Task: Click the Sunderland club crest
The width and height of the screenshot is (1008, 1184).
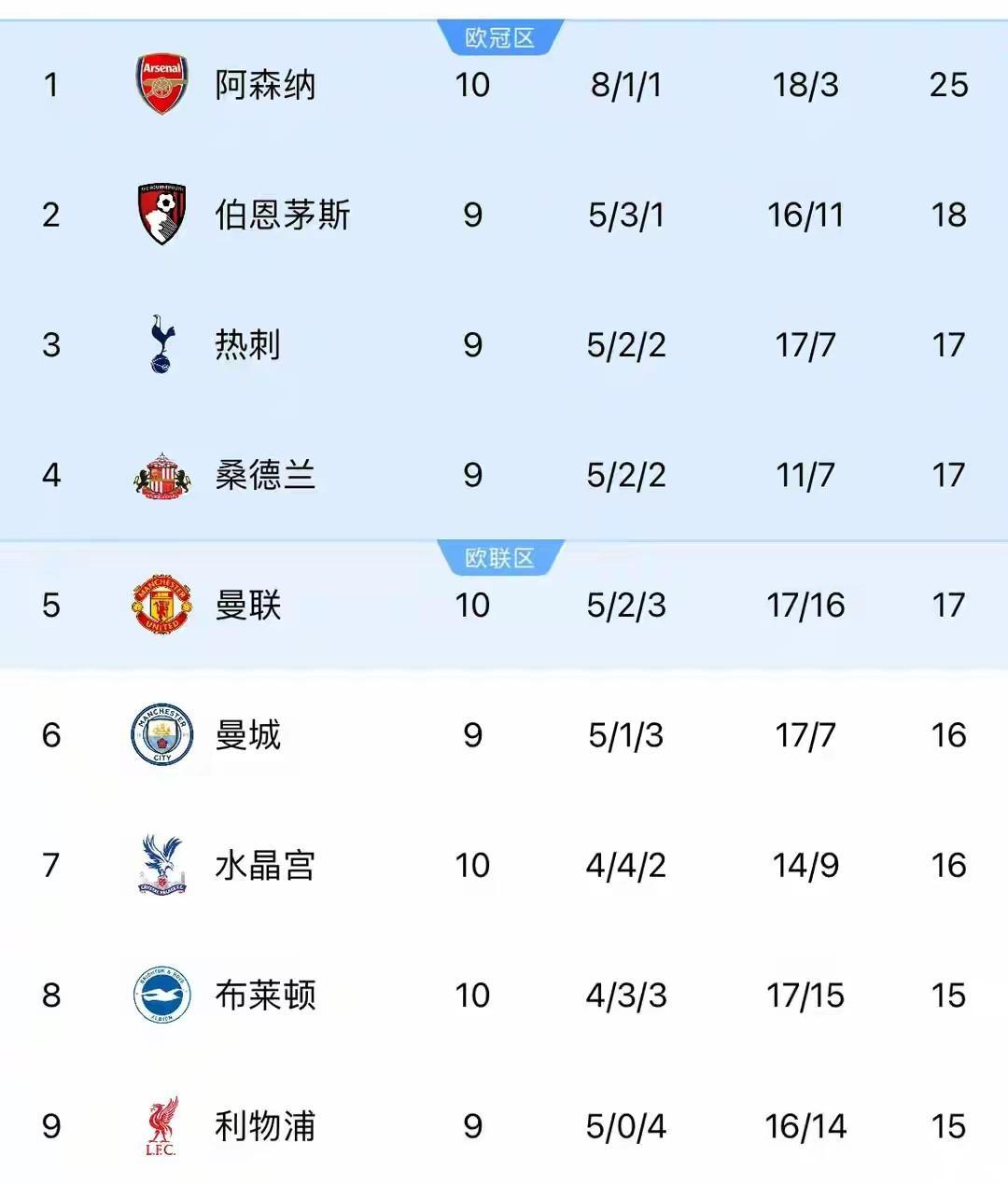Action: [162, 475]
